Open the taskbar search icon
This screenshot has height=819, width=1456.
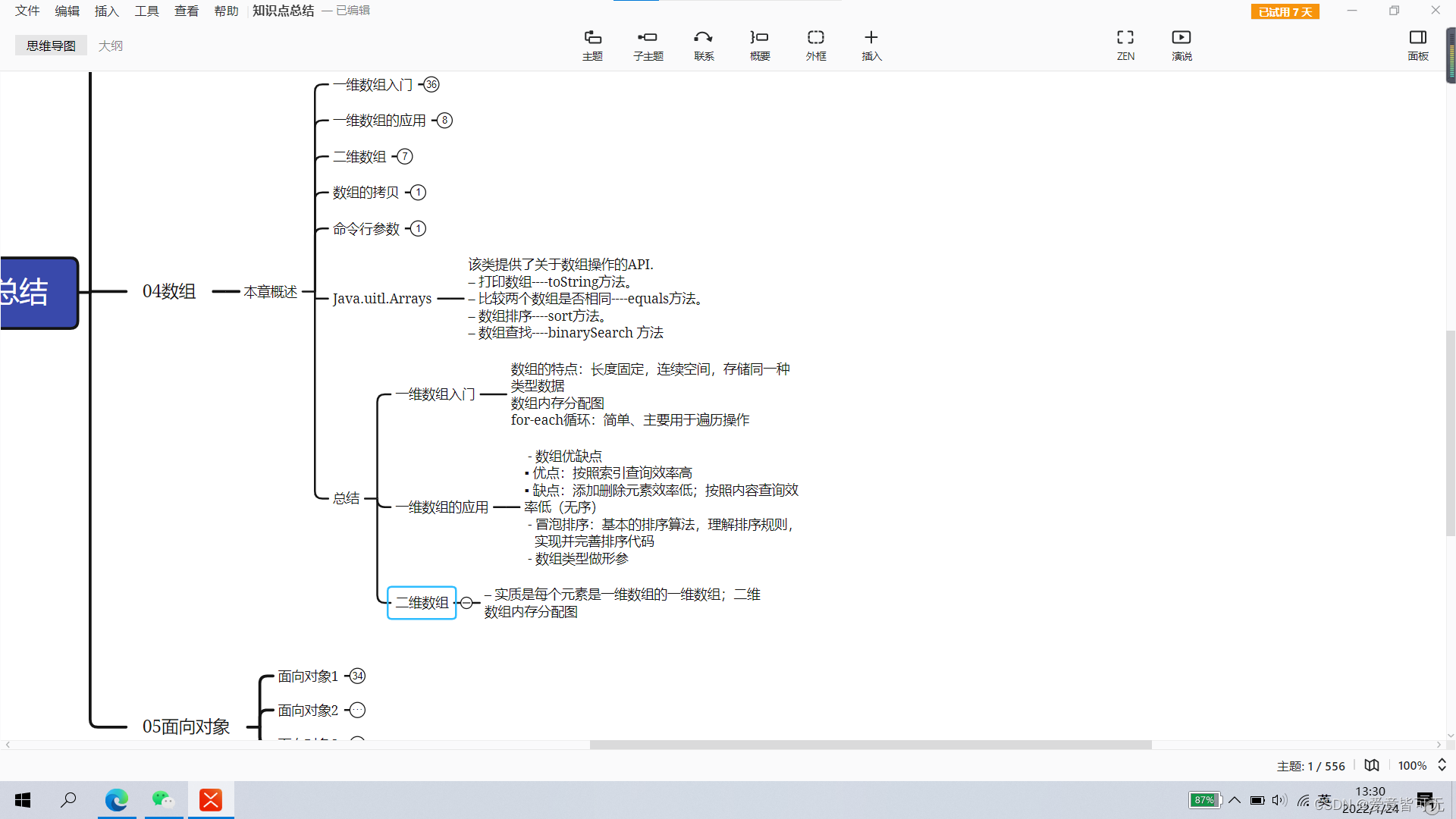(x=68, y=800)
